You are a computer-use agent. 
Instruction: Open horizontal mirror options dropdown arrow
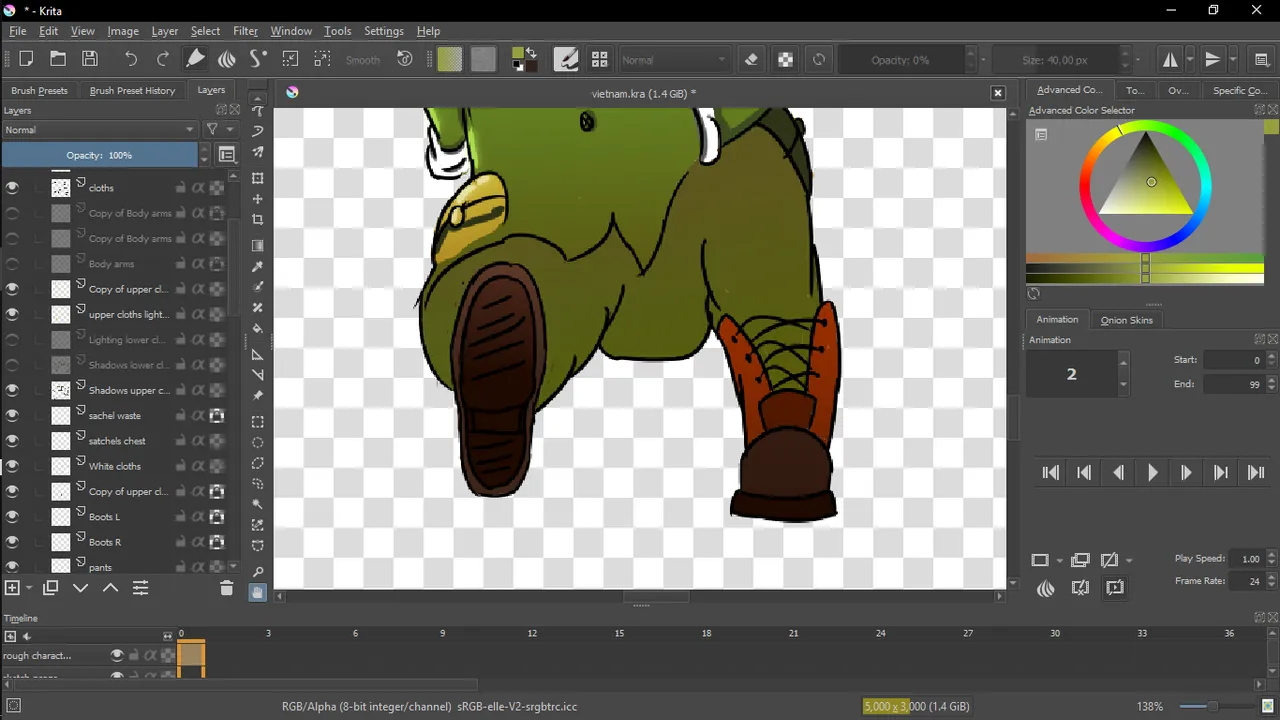tap(1190, 60)
